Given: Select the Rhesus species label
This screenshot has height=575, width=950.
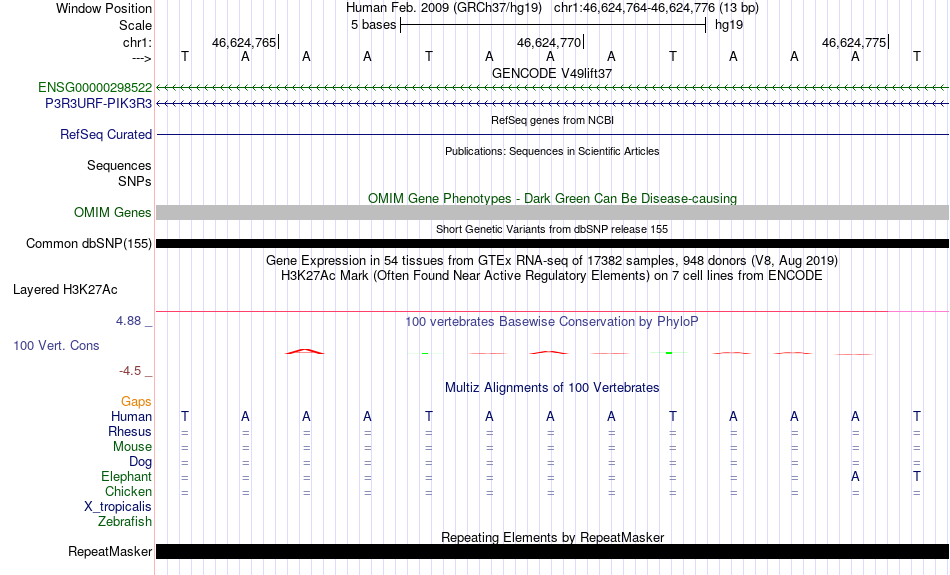Looking at the screenshot, I should (x=130, y=431).
